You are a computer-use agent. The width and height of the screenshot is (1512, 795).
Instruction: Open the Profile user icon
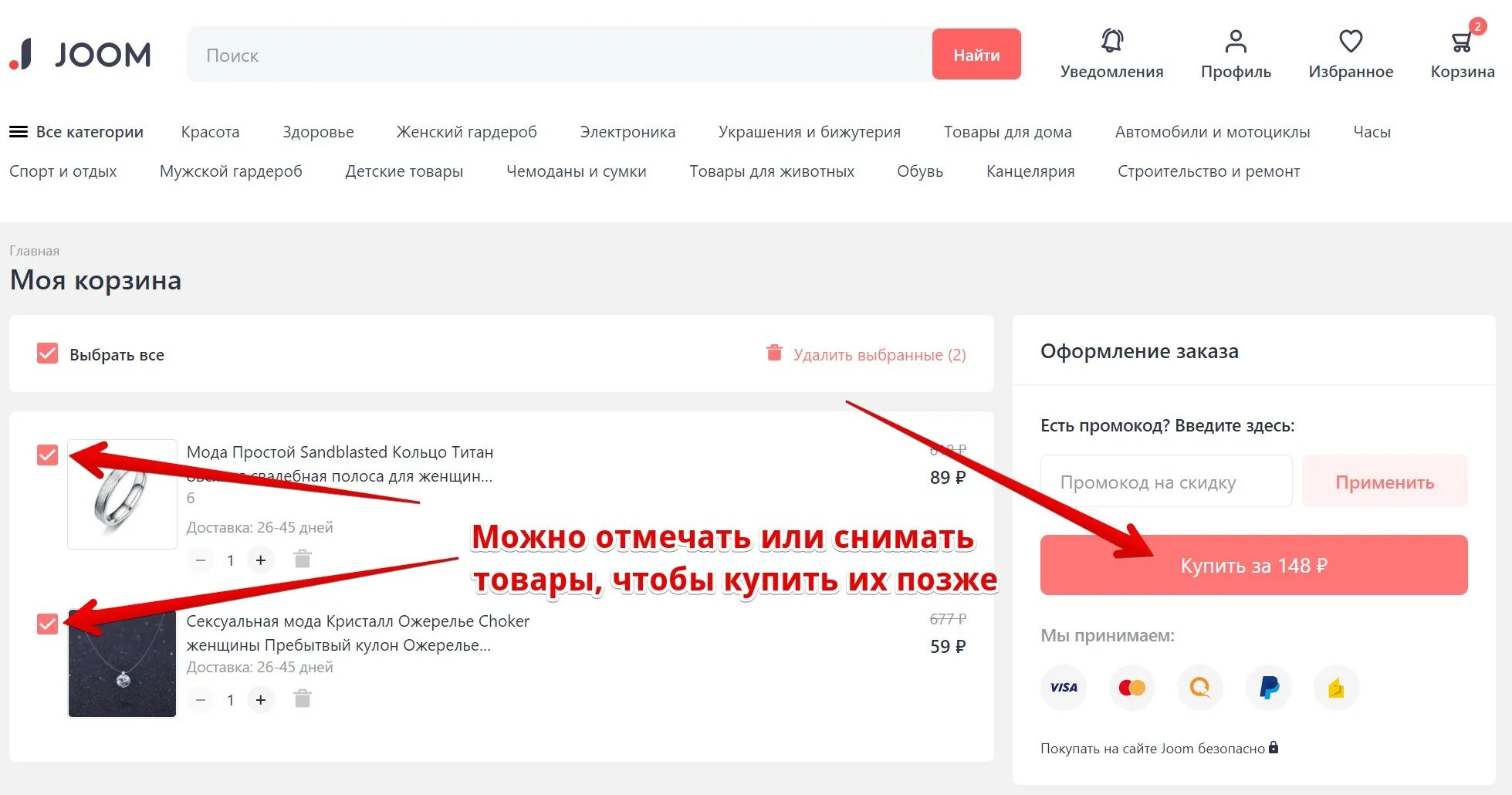pyautogui.click(x=1236, y=41)
